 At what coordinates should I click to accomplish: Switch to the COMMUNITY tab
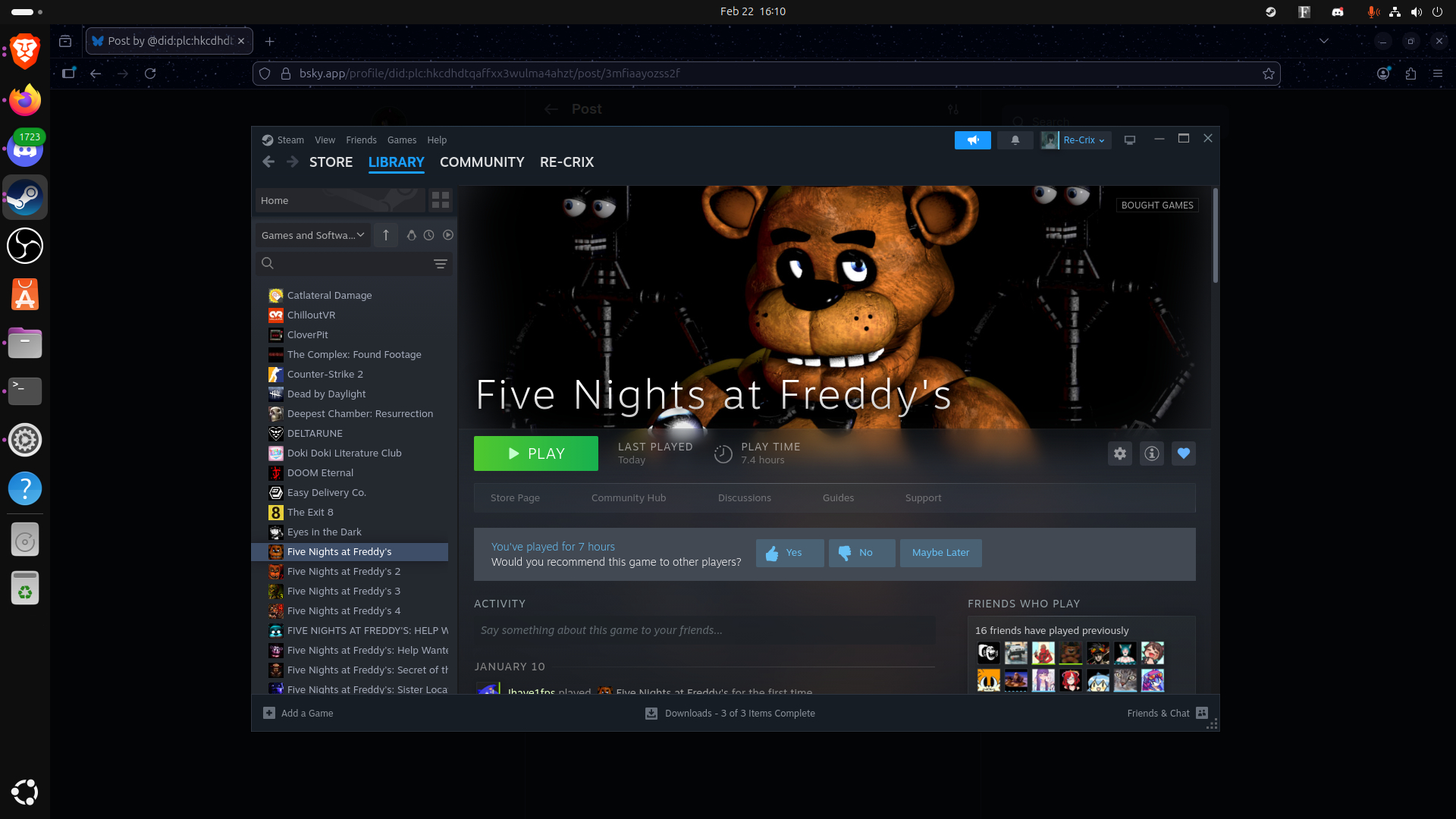pos(482,162)
